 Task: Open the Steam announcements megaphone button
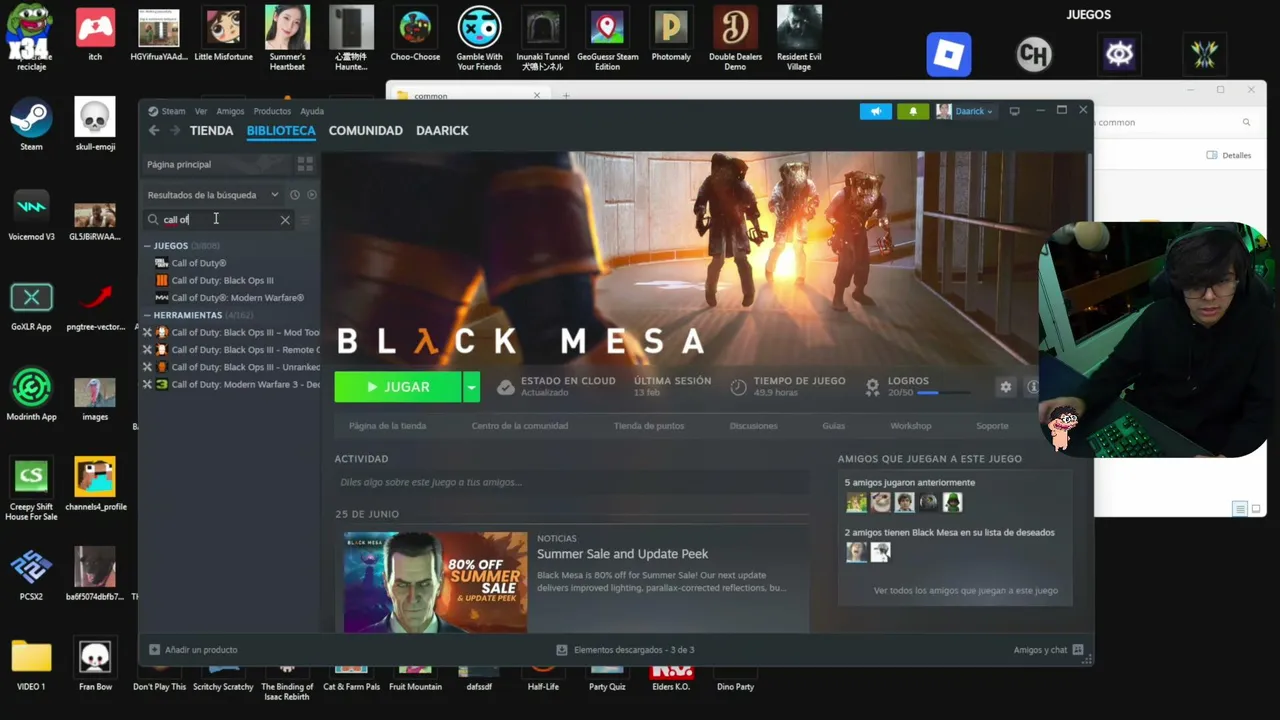pyautogui.click(x=875, y=111)
